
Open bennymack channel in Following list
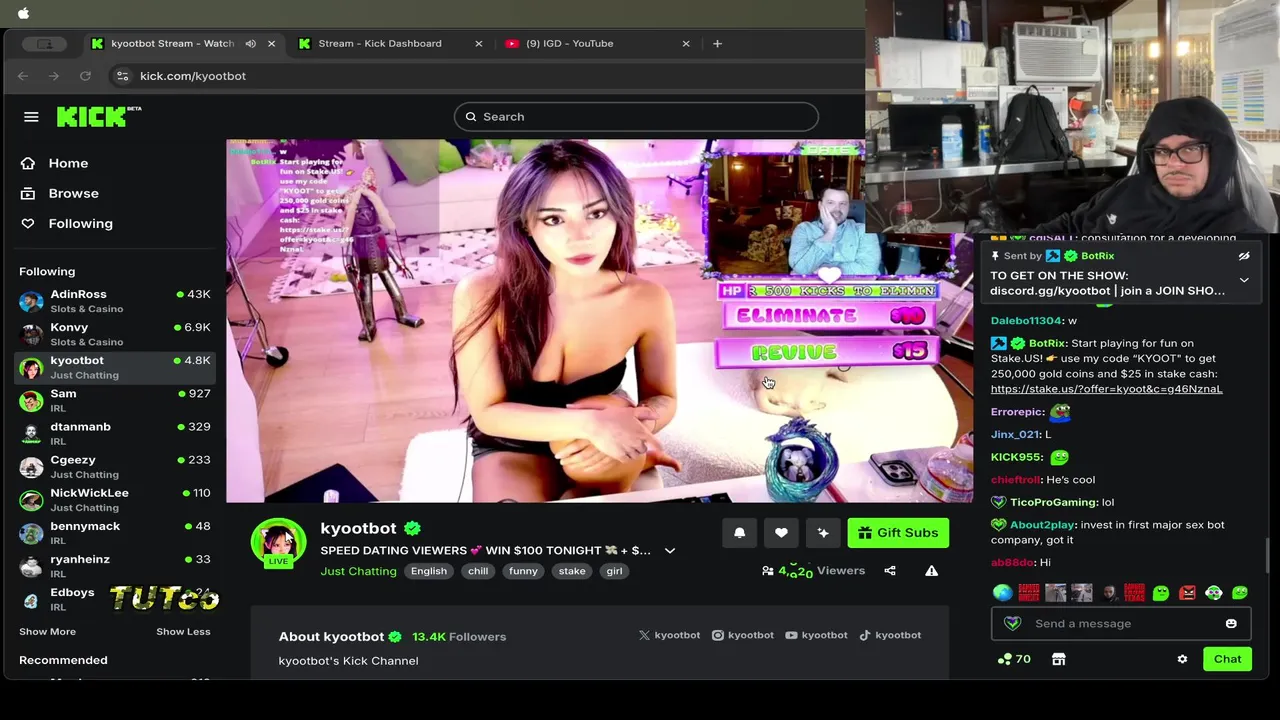pyautogui.click(x=115, y=532)
